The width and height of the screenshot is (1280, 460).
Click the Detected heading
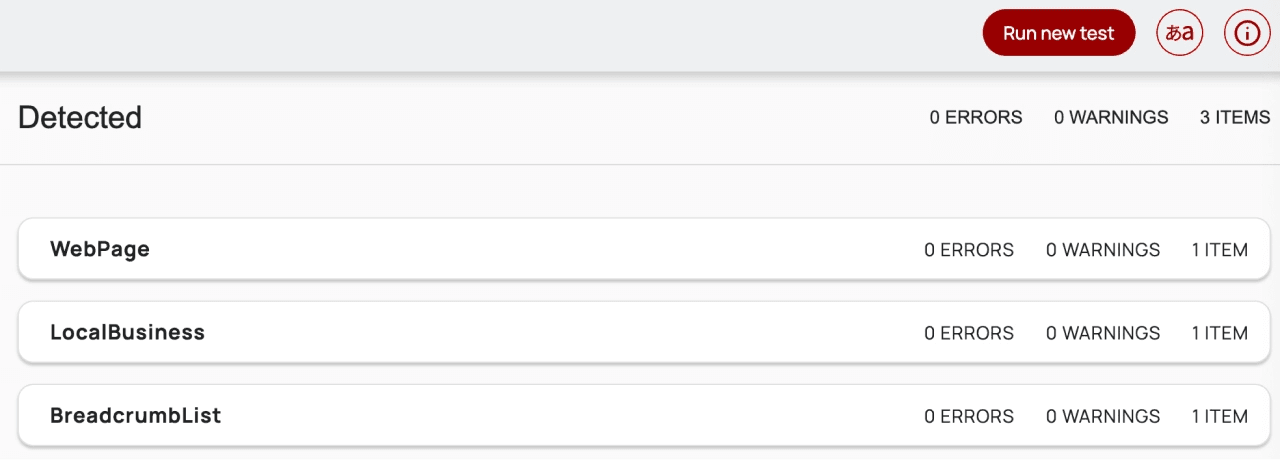[80, 118]
